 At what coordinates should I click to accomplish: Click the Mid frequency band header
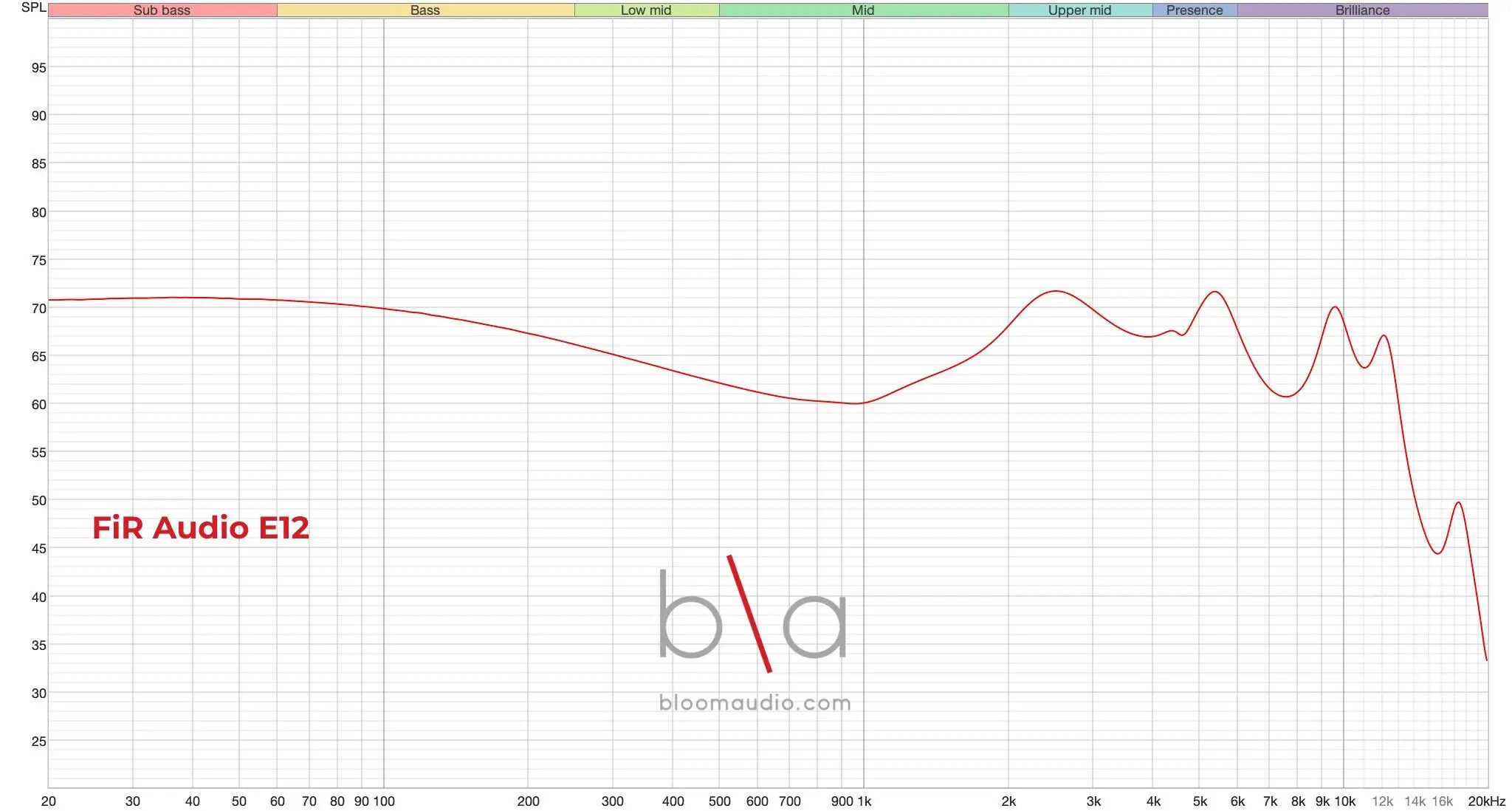[x=863, y=10]
